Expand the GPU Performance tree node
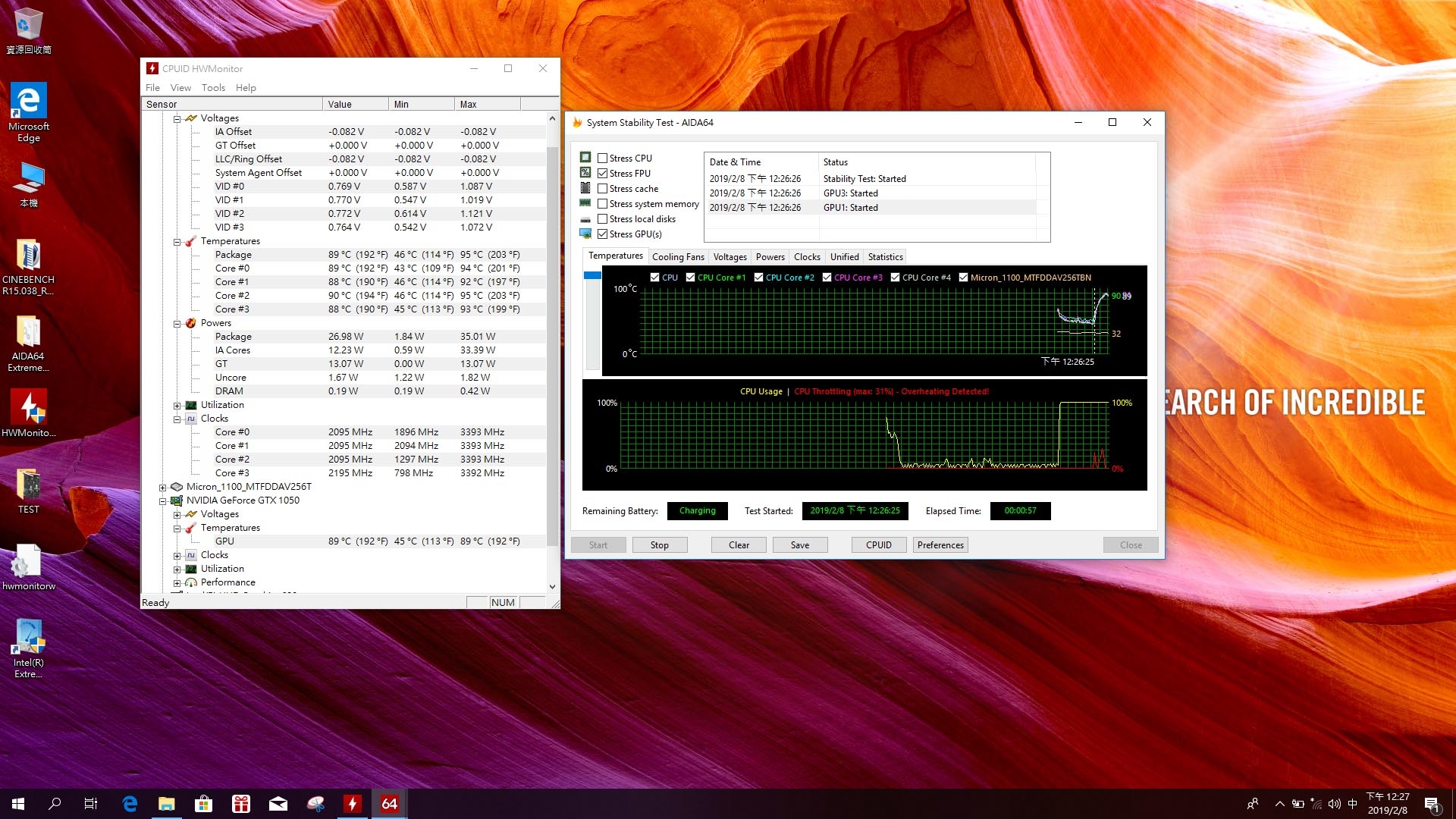1456x819 pixels. (177, 583)
